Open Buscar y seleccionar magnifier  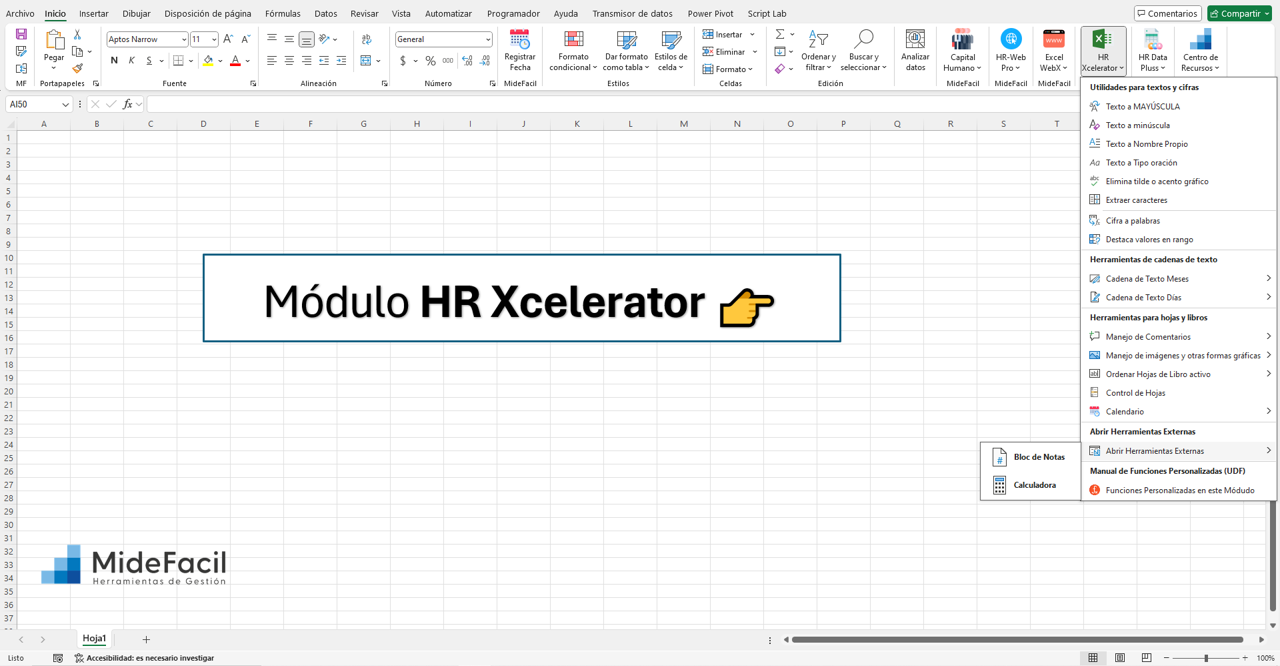[863, 50]
